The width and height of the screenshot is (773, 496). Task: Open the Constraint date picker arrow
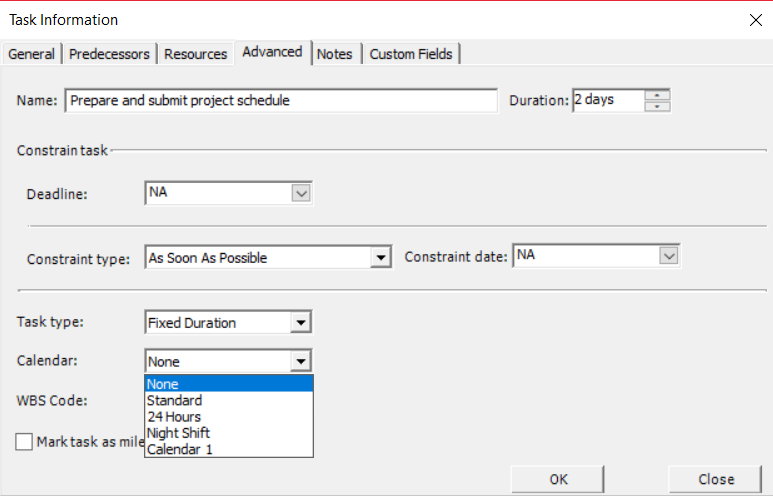pos(668,256)
